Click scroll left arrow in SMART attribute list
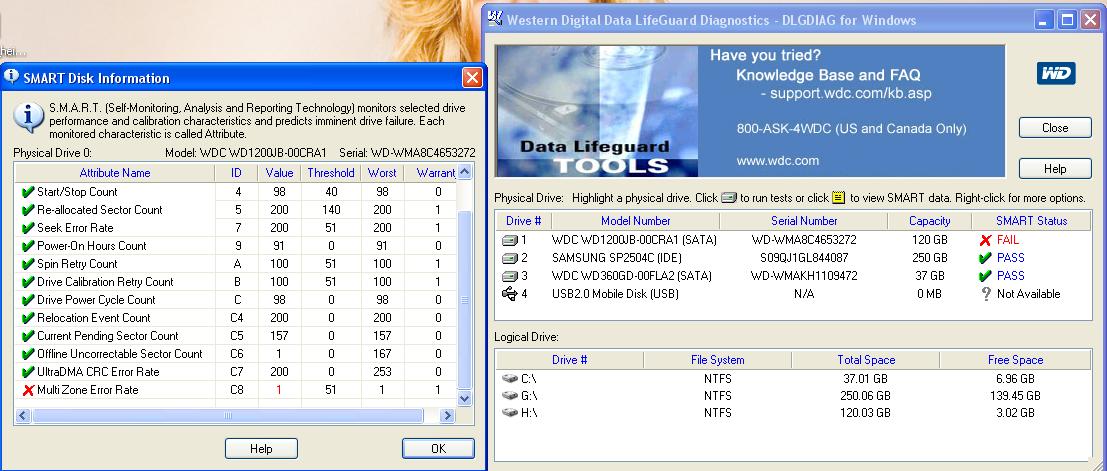The width and height of the screenshot is (1107, 471). tap(23, 416)
